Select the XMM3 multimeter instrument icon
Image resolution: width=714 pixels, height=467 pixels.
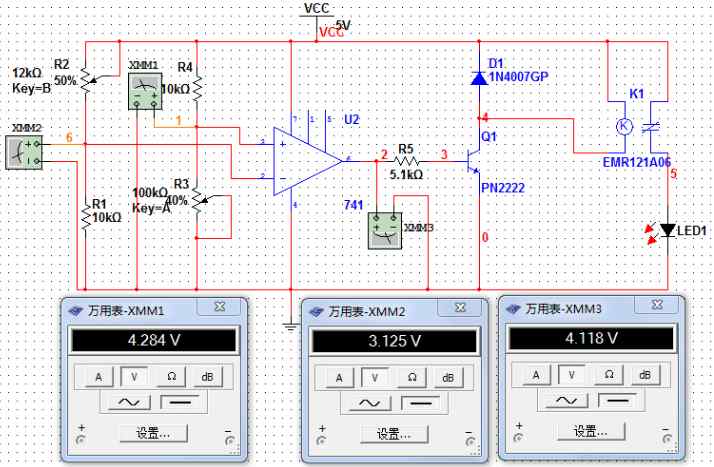coord(385,231)
